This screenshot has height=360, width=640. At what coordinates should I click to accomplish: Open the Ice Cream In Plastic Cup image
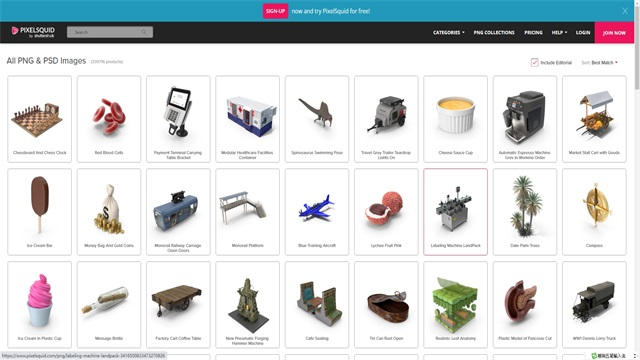click(40, 305)
